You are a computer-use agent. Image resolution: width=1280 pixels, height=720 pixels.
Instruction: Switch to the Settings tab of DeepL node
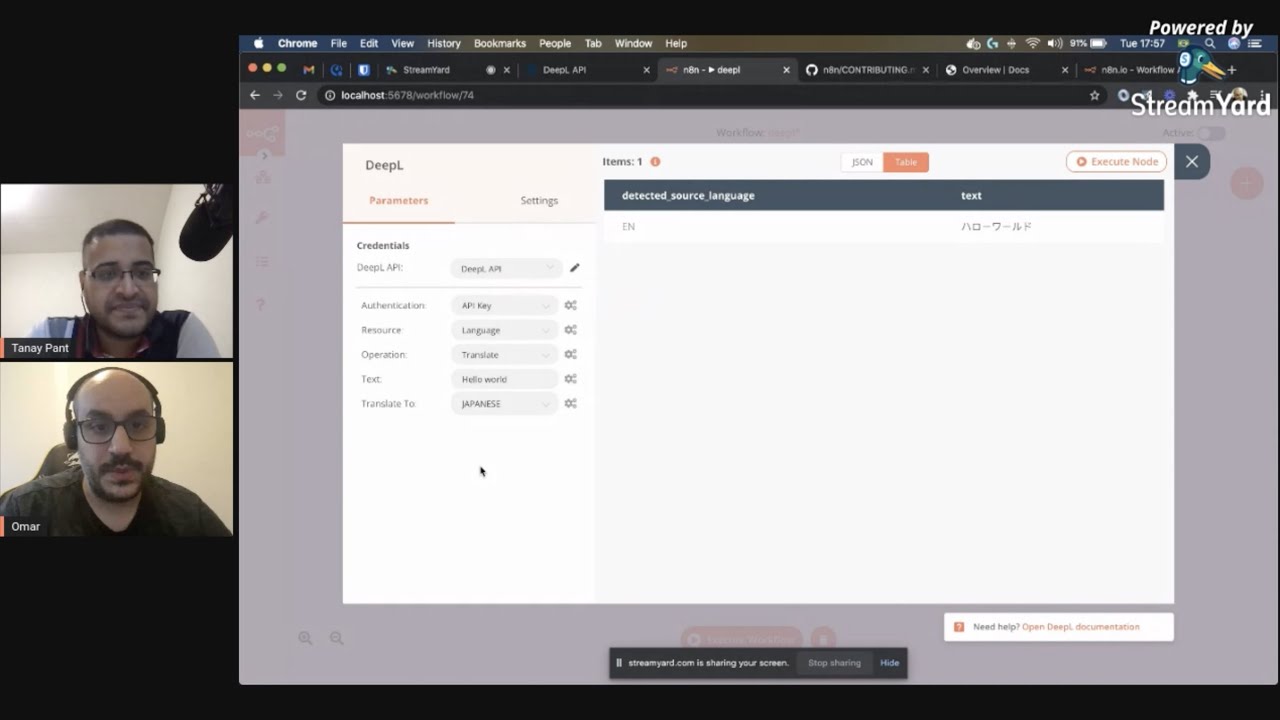click(x=539, y=200)
